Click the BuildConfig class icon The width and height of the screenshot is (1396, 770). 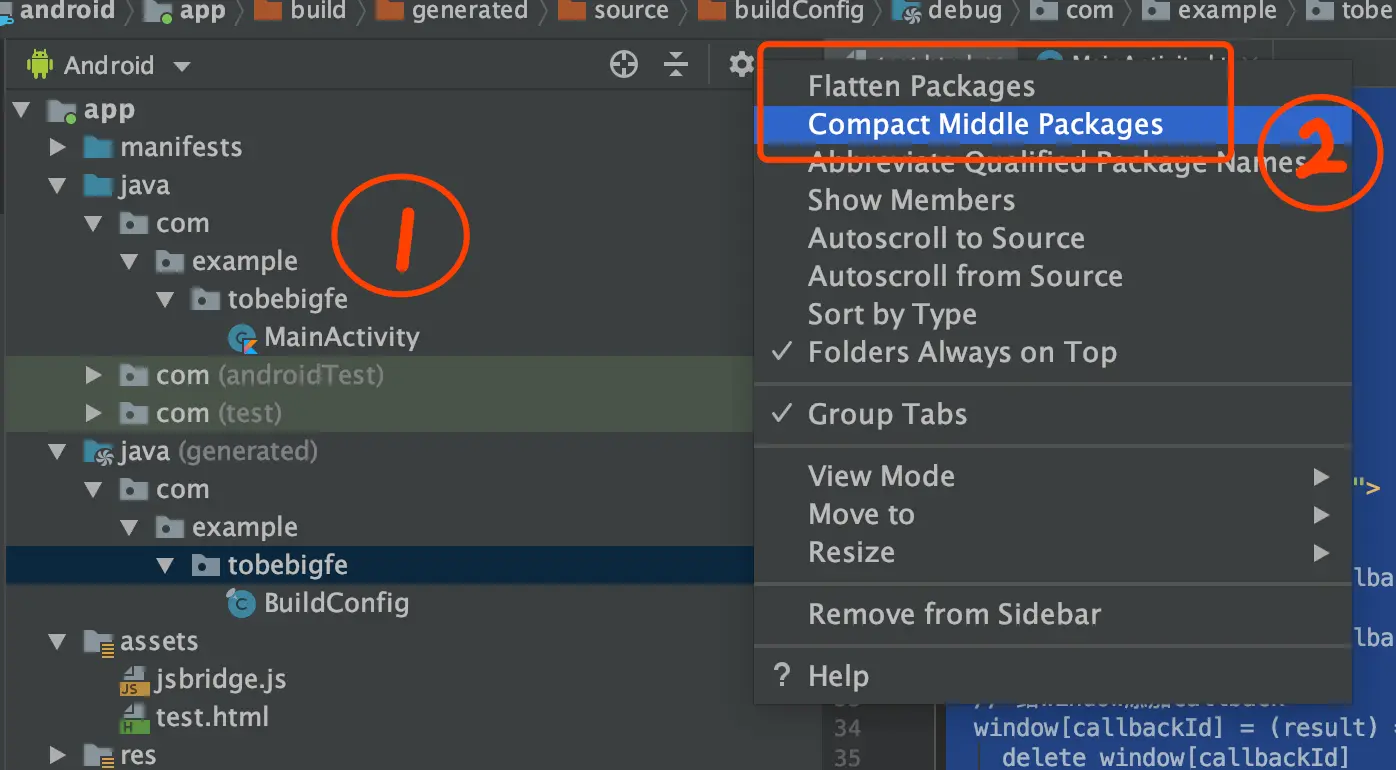(242, 604)
